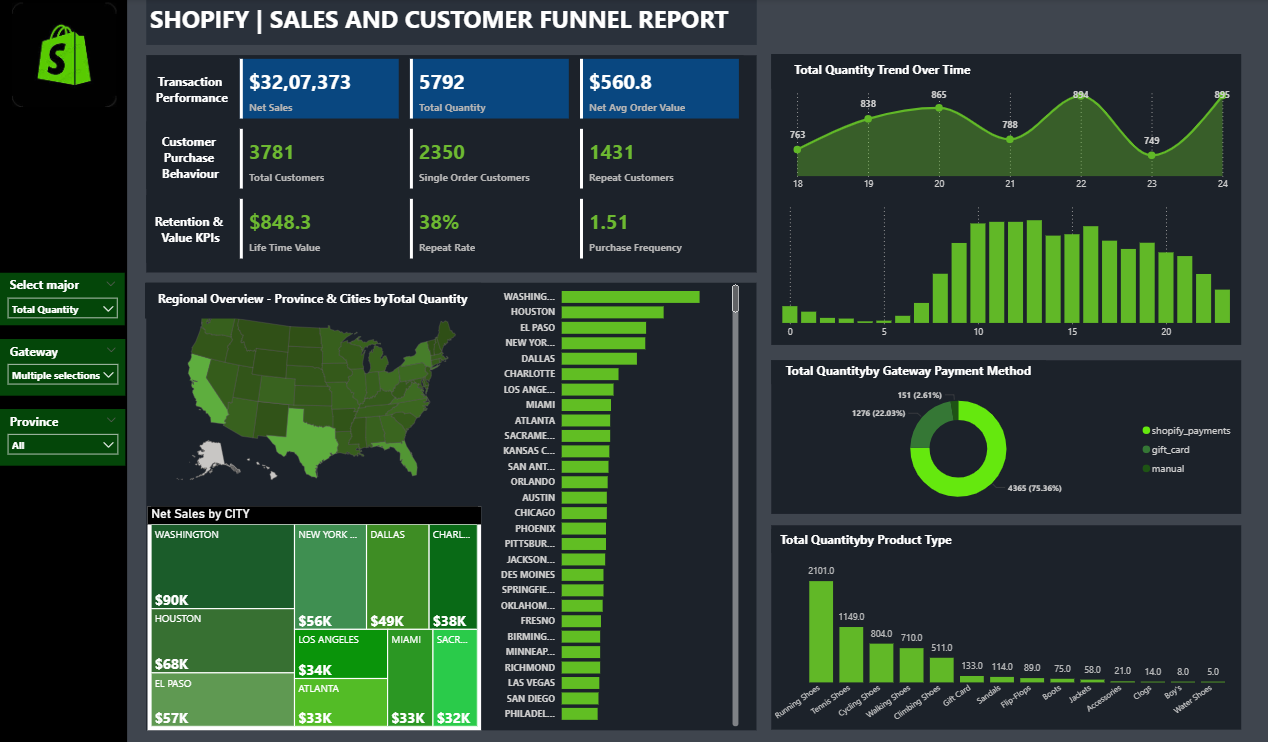The width and height of the screenshot is (1268, 742).
Task: Collapse the Select major slicer header
Action: 113,284
